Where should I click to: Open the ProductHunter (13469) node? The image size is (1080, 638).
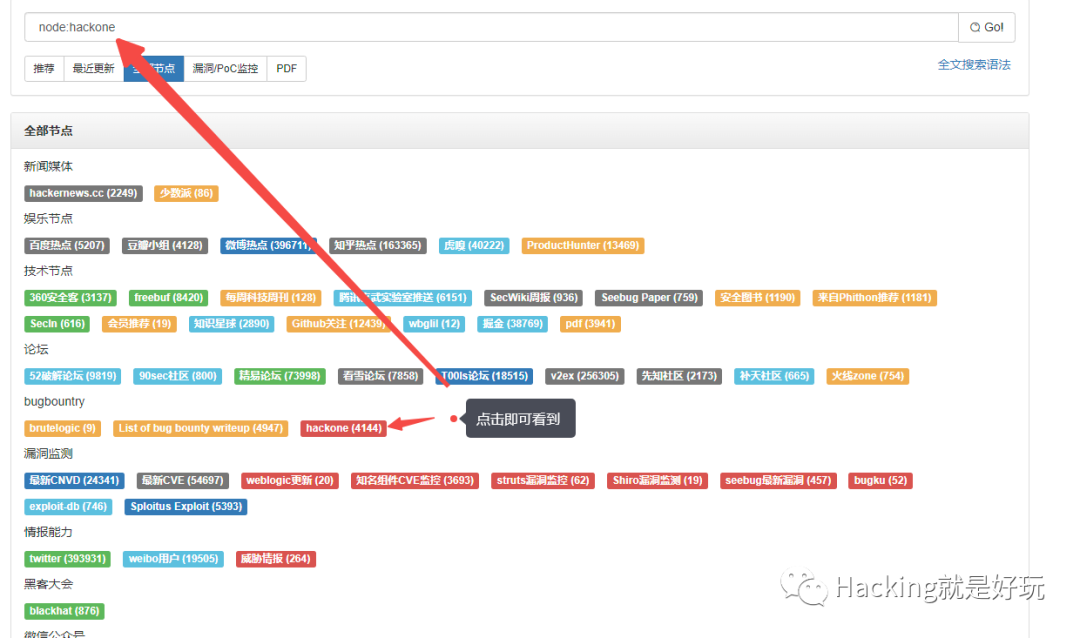583,246
